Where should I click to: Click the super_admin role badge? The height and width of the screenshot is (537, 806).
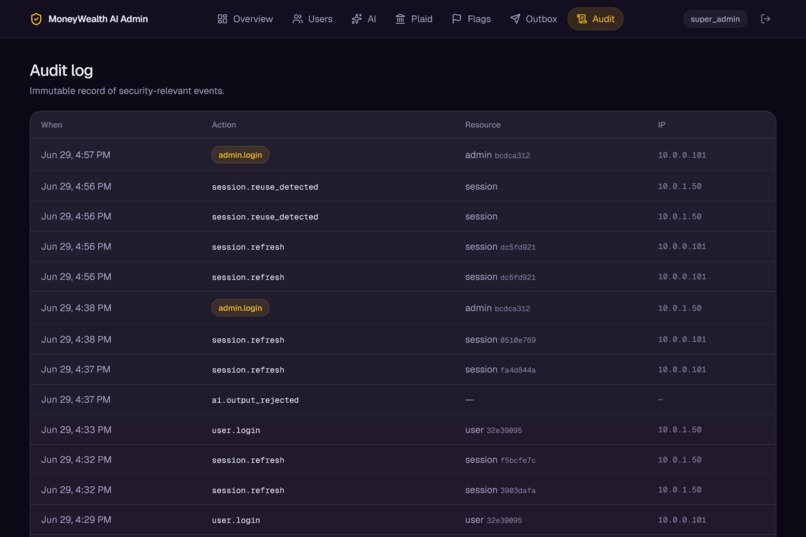(715, 19)
